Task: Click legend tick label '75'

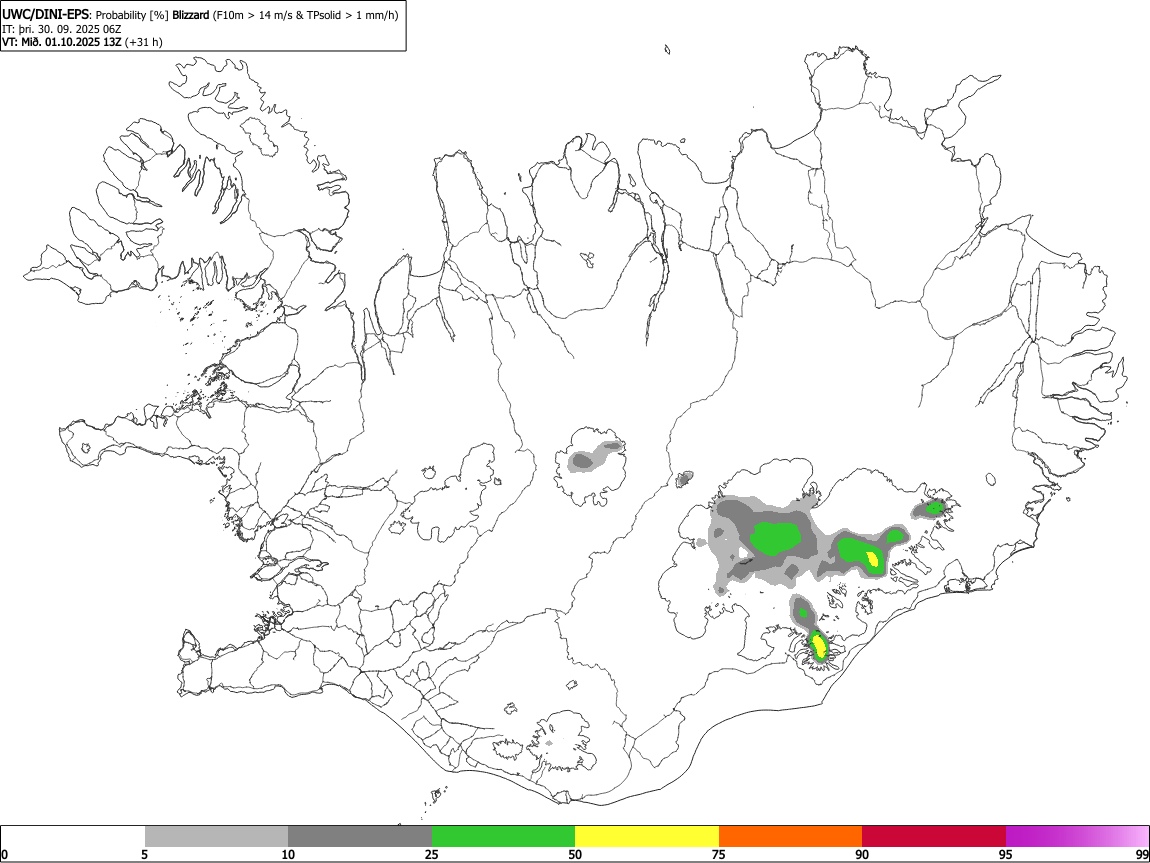Action: (719, 854)
